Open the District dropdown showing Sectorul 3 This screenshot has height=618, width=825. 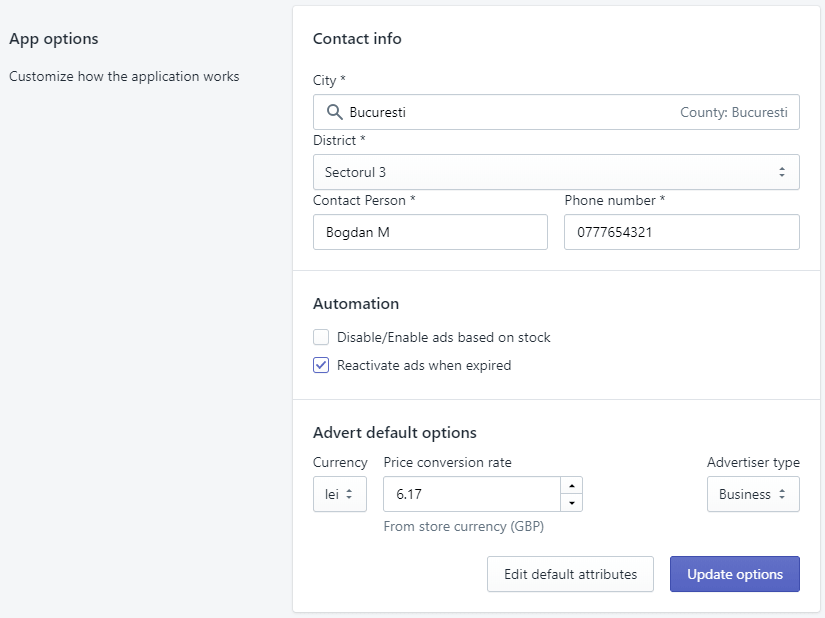pyautogui.click(x=556, y=172)
